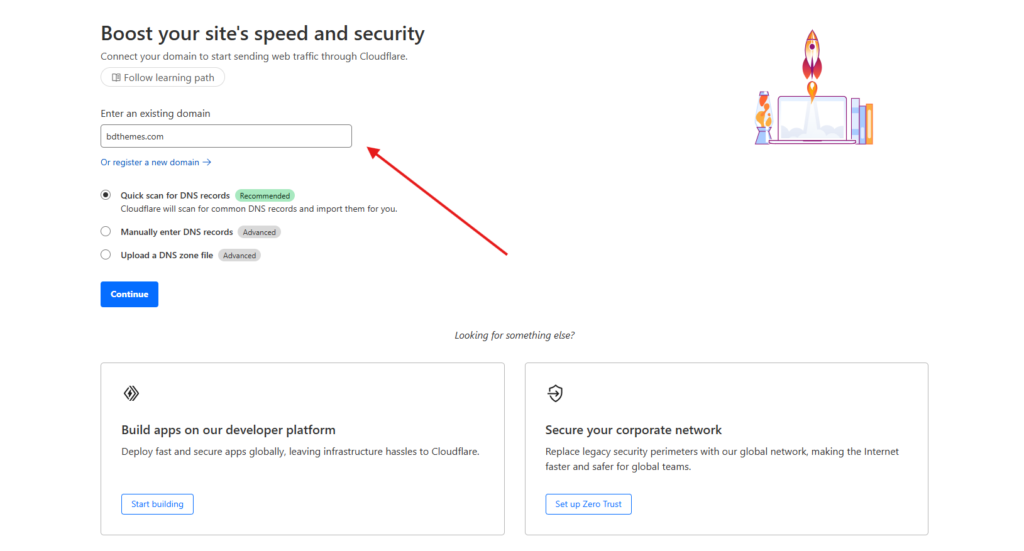
Task: Click the developer platform logo icon
Action: [x=130, y=394]
